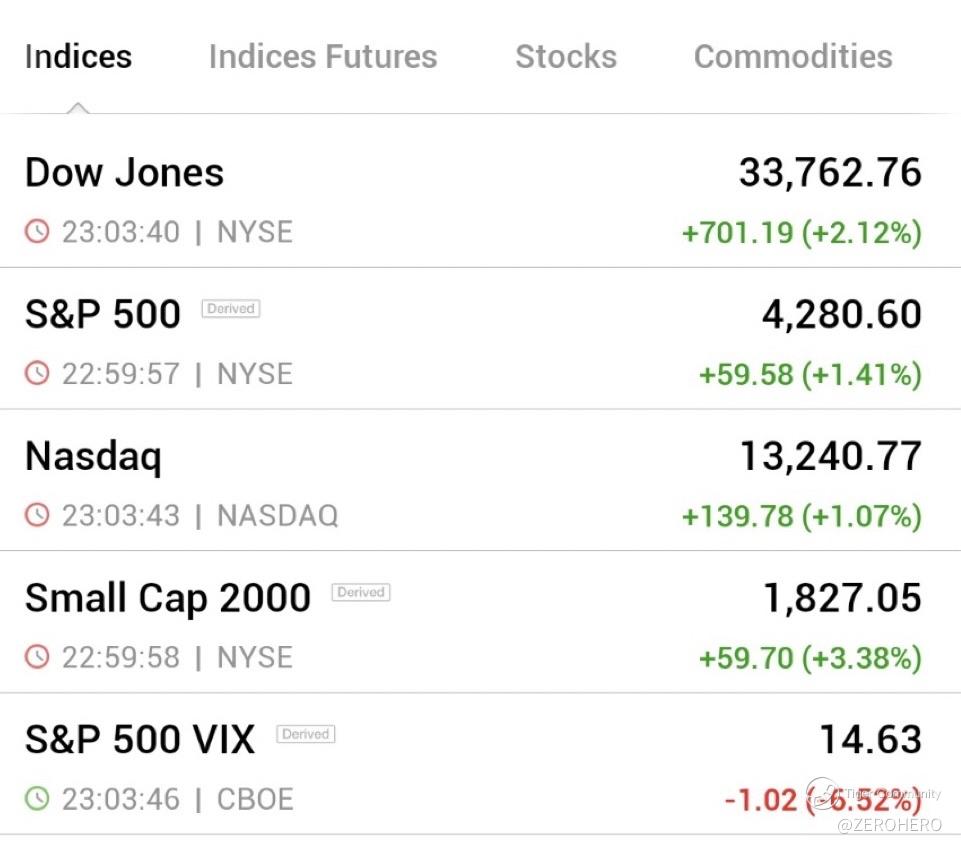
Task: Click the S&P 500 change +59.58 (+1.41%)
Action: point(810,375)
